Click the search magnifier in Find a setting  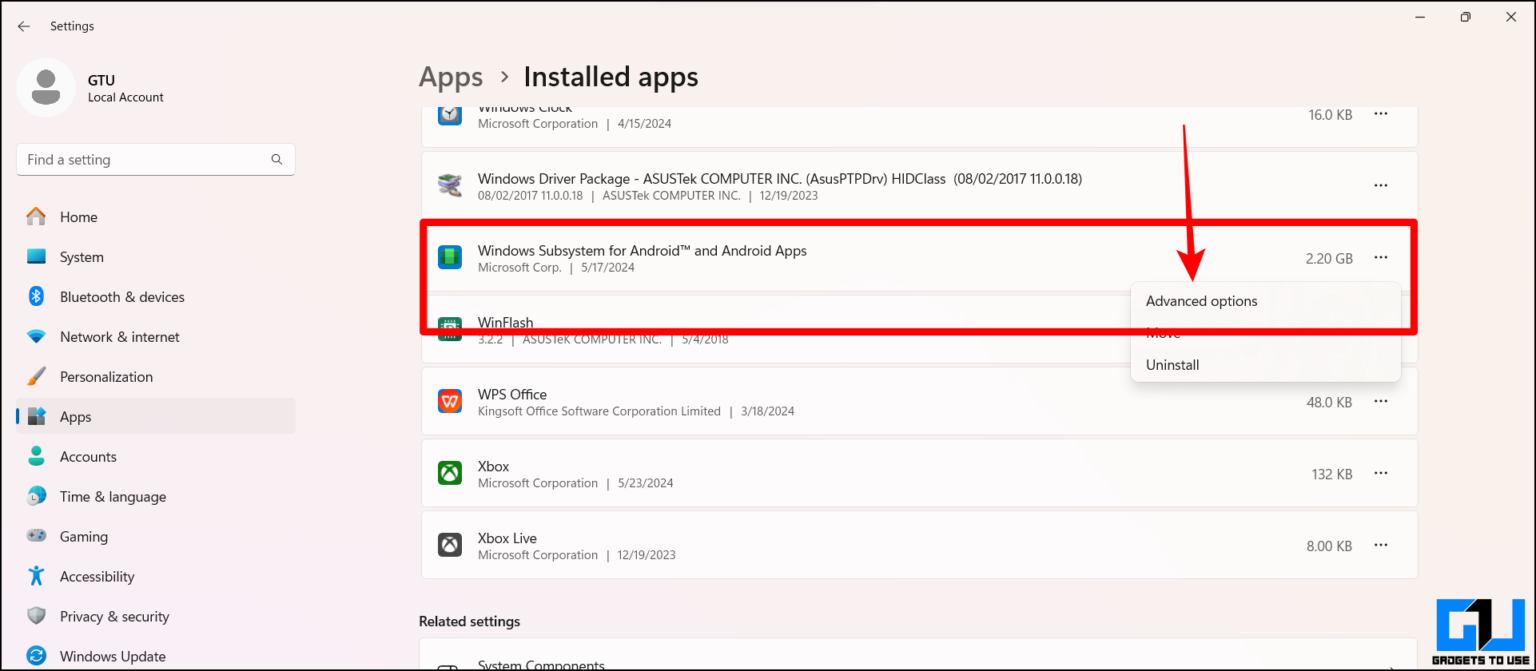[x=276, y=159]
